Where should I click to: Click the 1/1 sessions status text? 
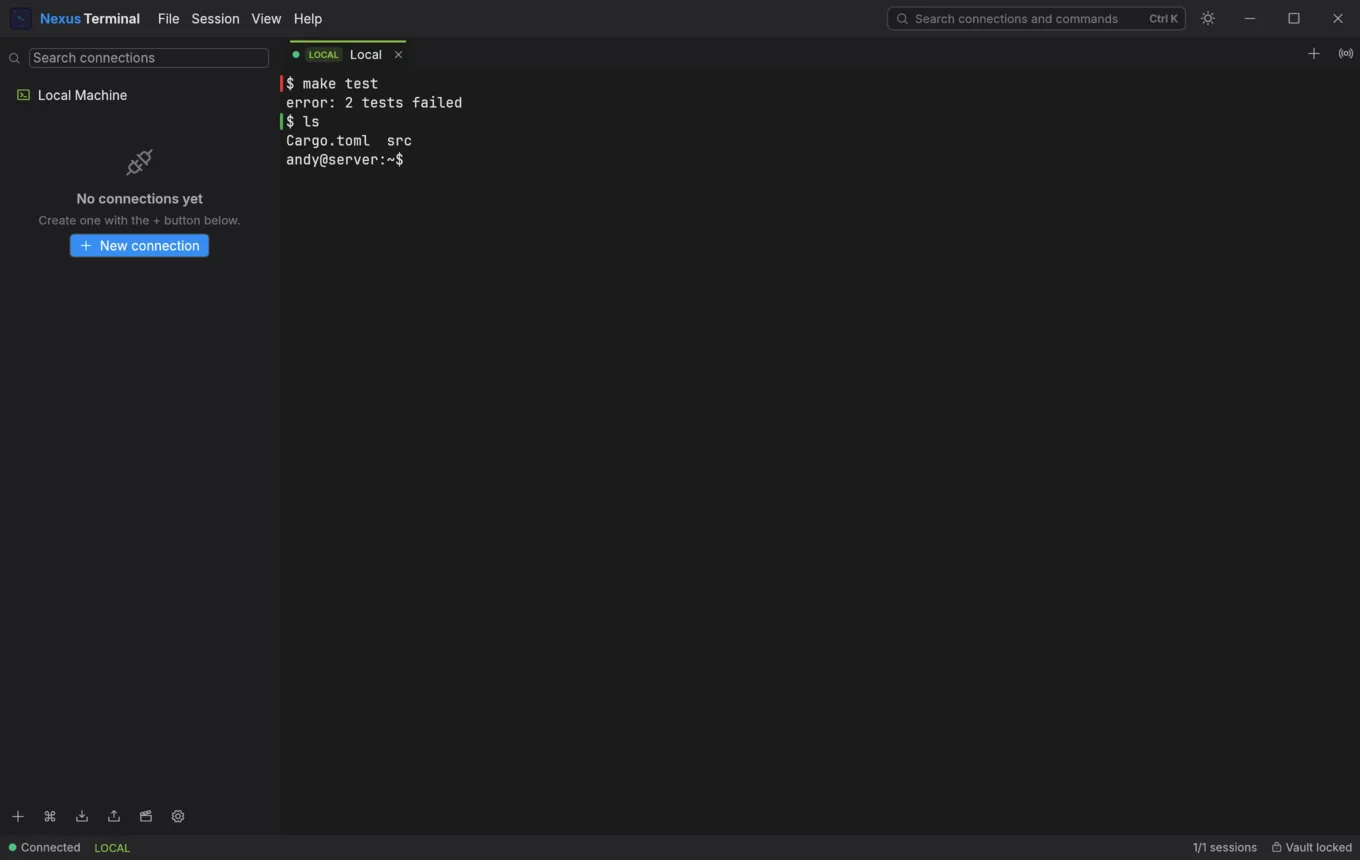[x=1224, y=847]
